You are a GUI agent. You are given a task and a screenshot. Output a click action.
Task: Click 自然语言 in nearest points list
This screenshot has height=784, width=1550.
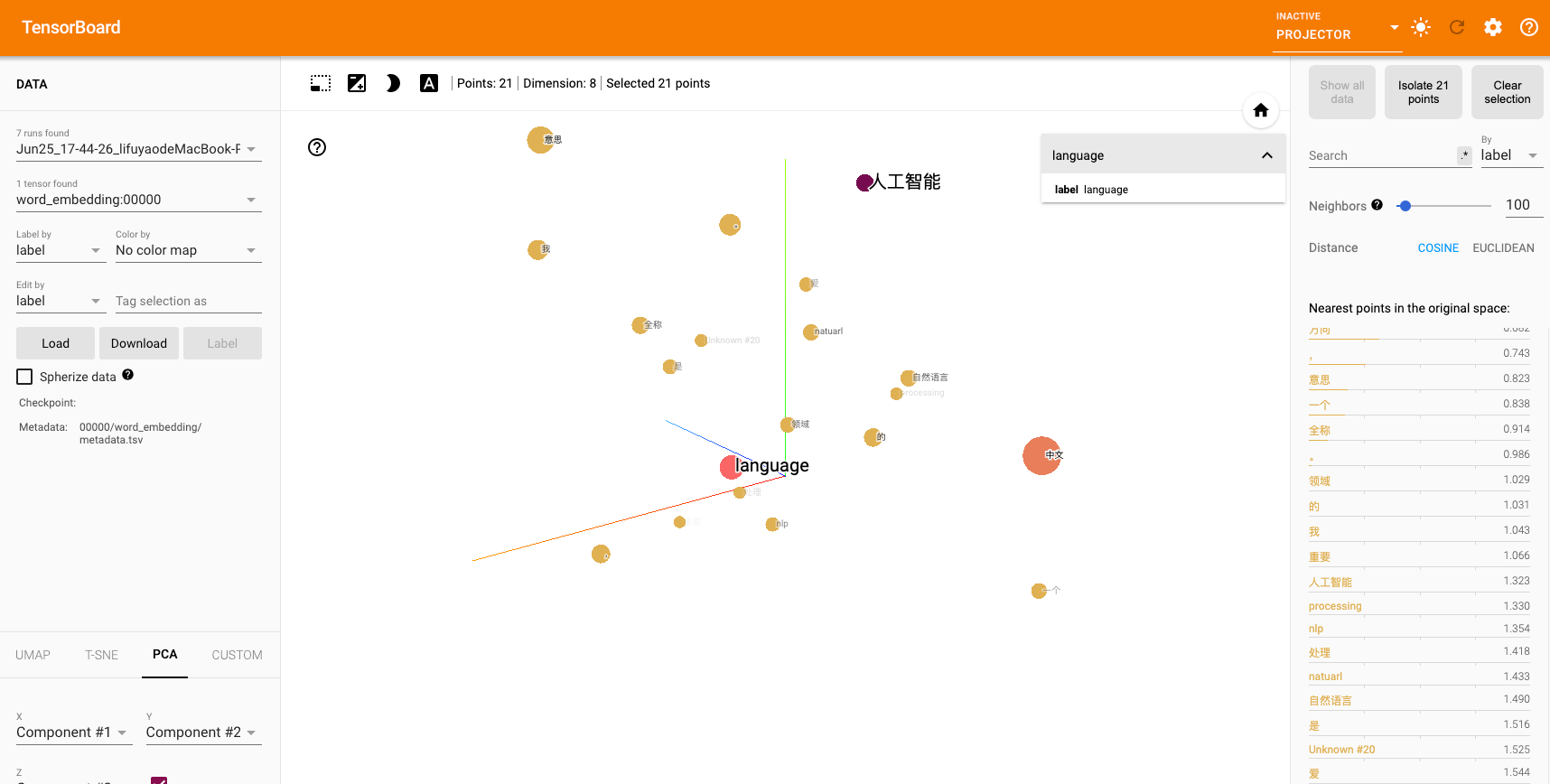click(x=1331, y=701)
